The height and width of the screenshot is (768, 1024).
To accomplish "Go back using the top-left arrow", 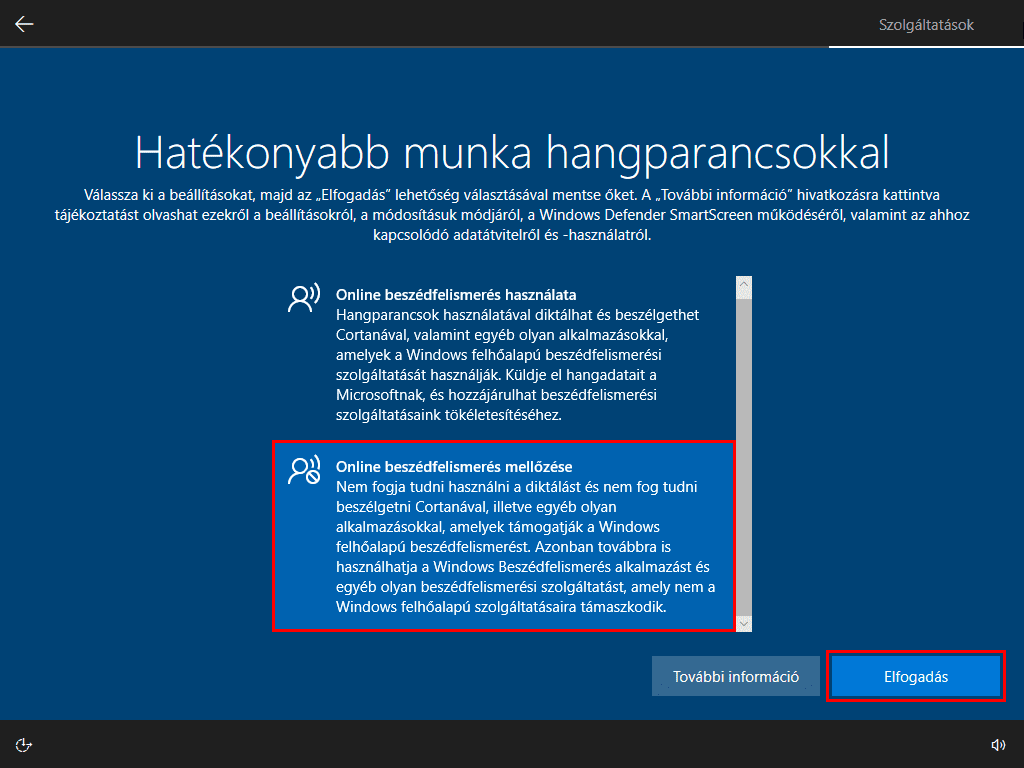I will (24, 24).
